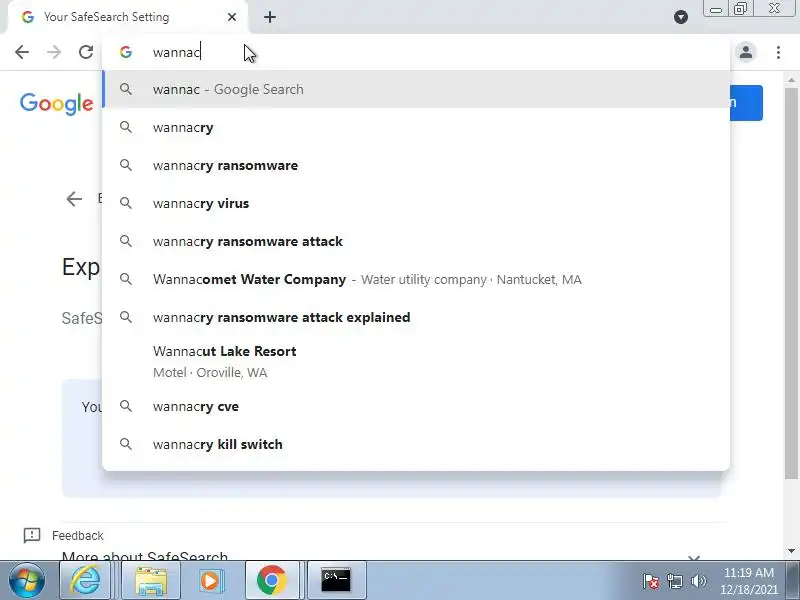Screen dimensions: 800x600
Task: Open the Command Prompt taskbar window
Action: point(336,581)
